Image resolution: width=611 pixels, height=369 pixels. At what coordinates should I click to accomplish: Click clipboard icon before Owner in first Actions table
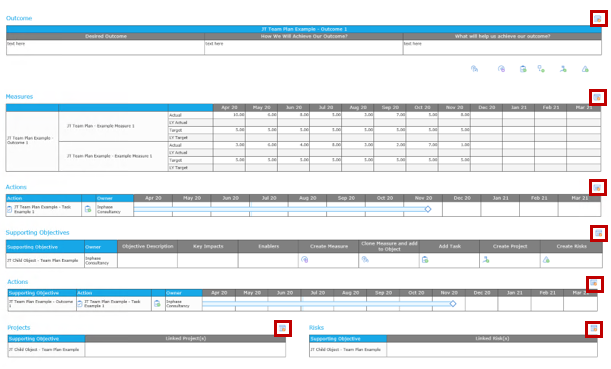(x=88, y=209)
